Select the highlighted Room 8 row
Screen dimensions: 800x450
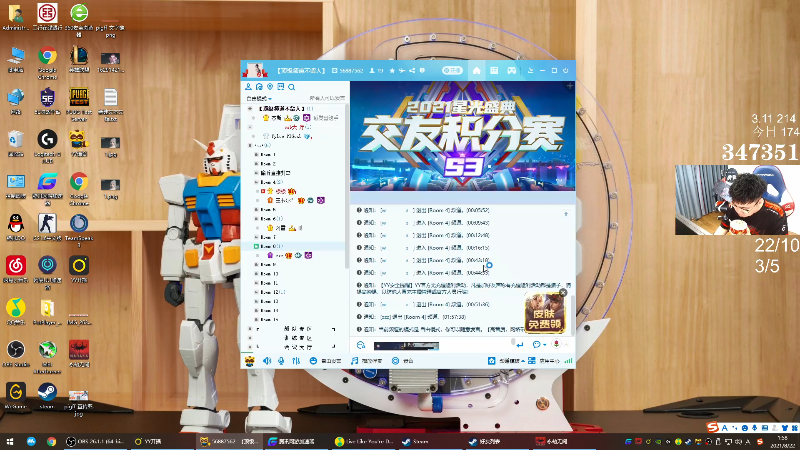(294, 246)
